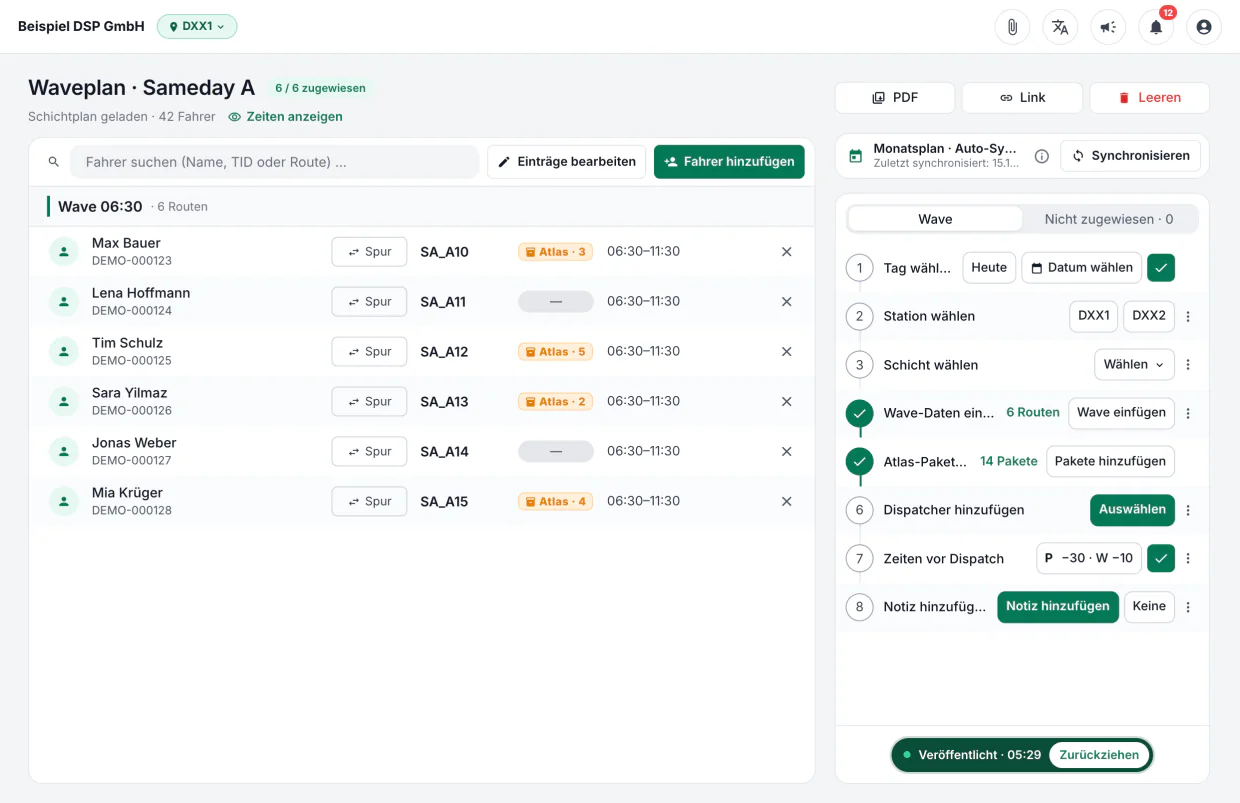1240x803 pixels.
Task: Remove Sara Yilmaz from the wave
Action: coord(787,402)
